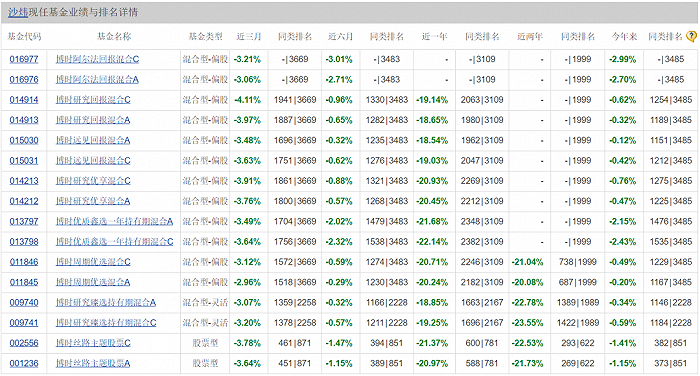Select the 1941|3669 ranking cell
The image size is (700, 376).
[295, 100]
